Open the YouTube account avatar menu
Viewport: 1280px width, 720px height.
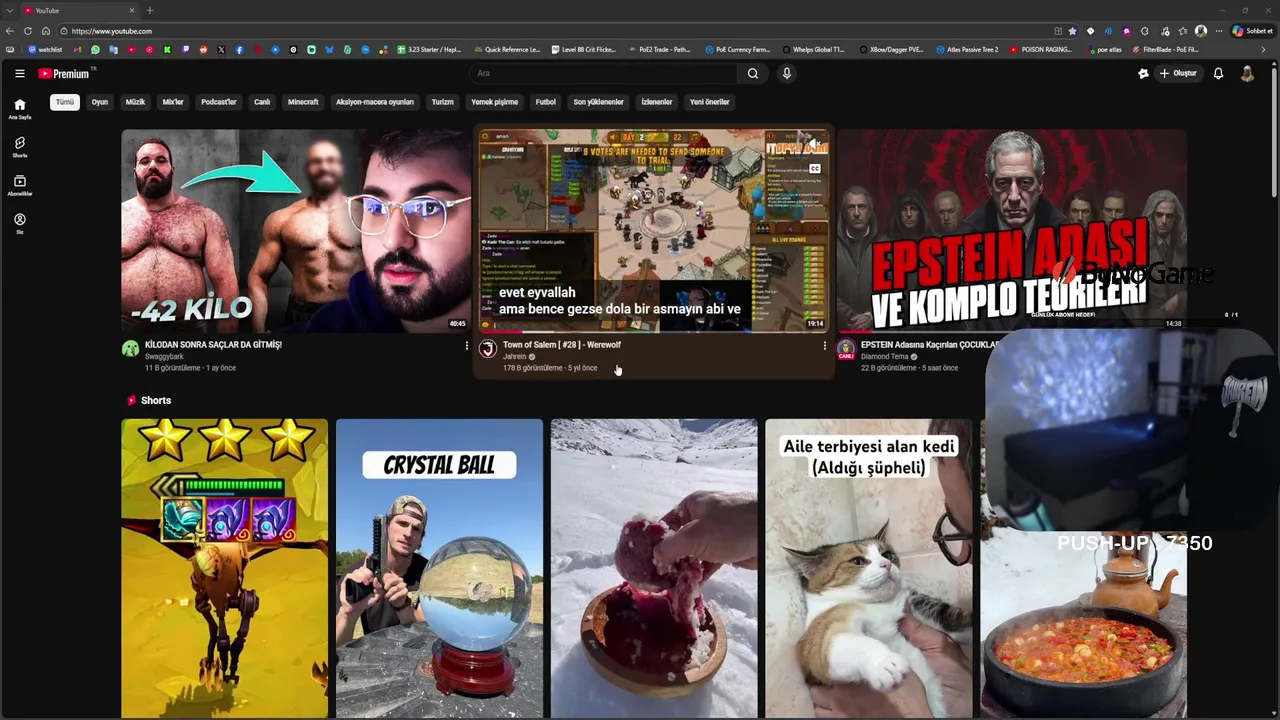(x=1247, y=73)
